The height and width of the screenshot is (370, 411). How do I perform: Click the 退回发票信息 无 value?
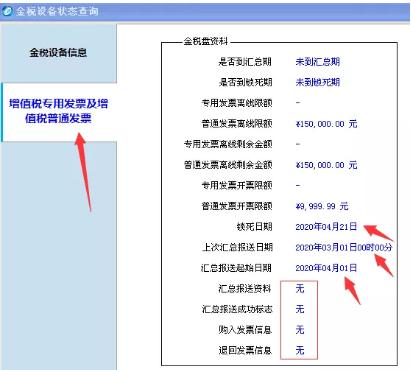pyautogui.click(x=300, y=350)
